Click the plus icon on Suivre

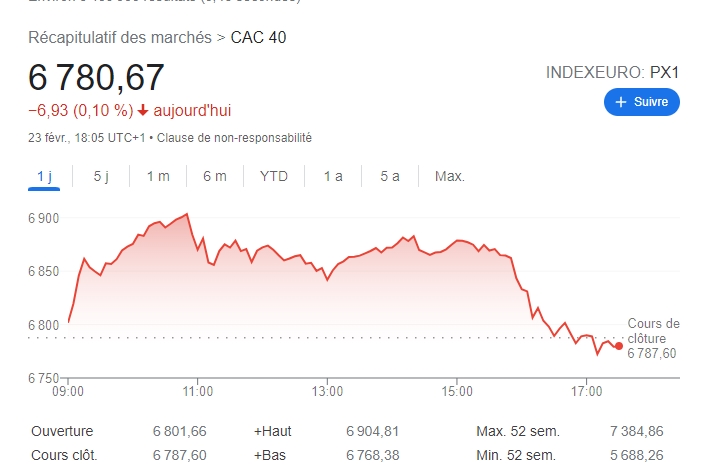click(x=620, y=102)
